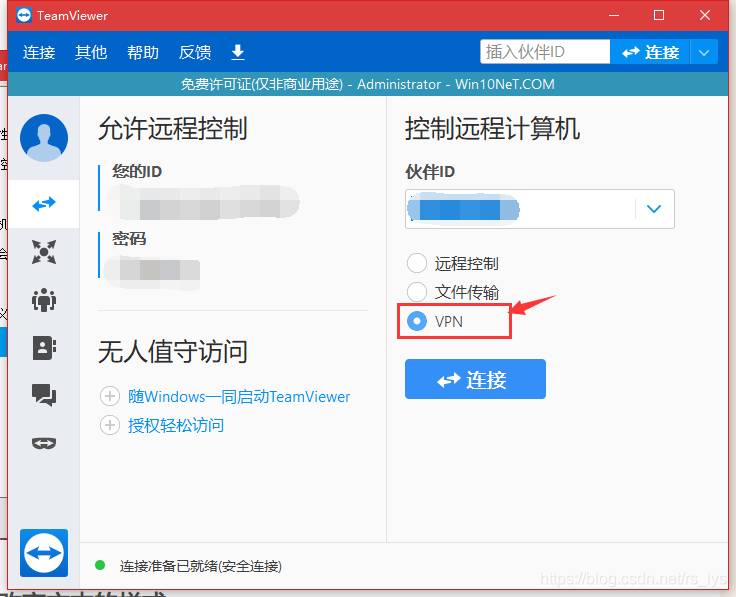The height and width of the screenshot is (597, 736).
Task: Open 随Windows一同启动TeamViewer link
Action: pyautogui.click(x=239, y=397)
